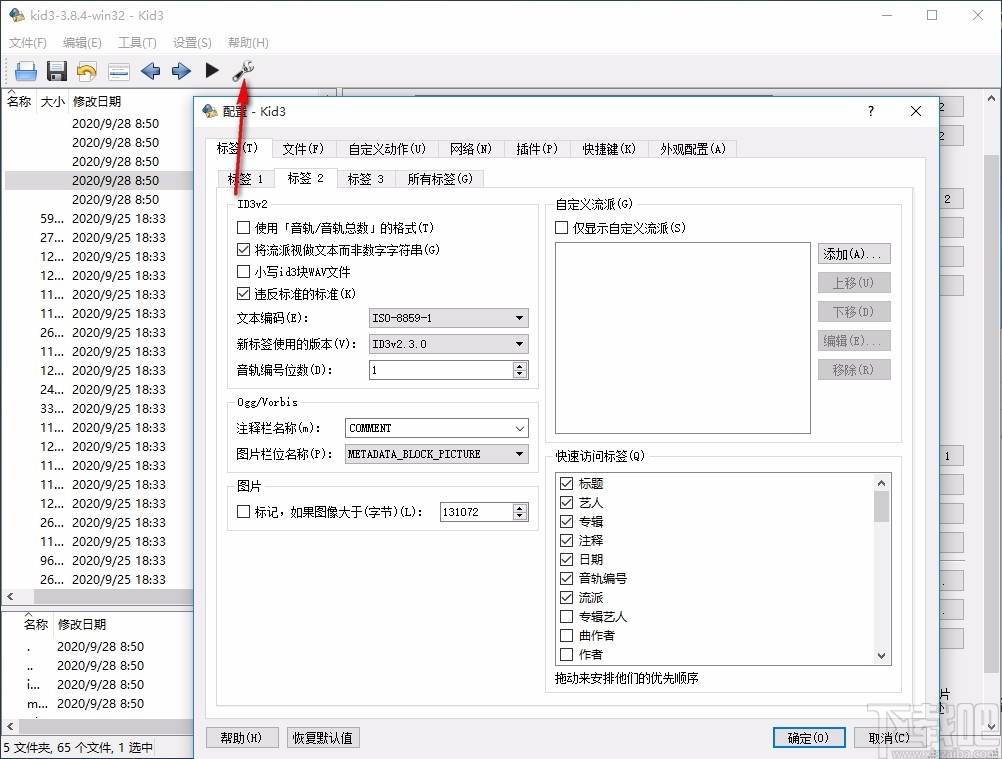Image resolution: width=1002 pixels, height=759 pixels.
Task: Switch to 网络(N) tab
Action: point(471,149)
